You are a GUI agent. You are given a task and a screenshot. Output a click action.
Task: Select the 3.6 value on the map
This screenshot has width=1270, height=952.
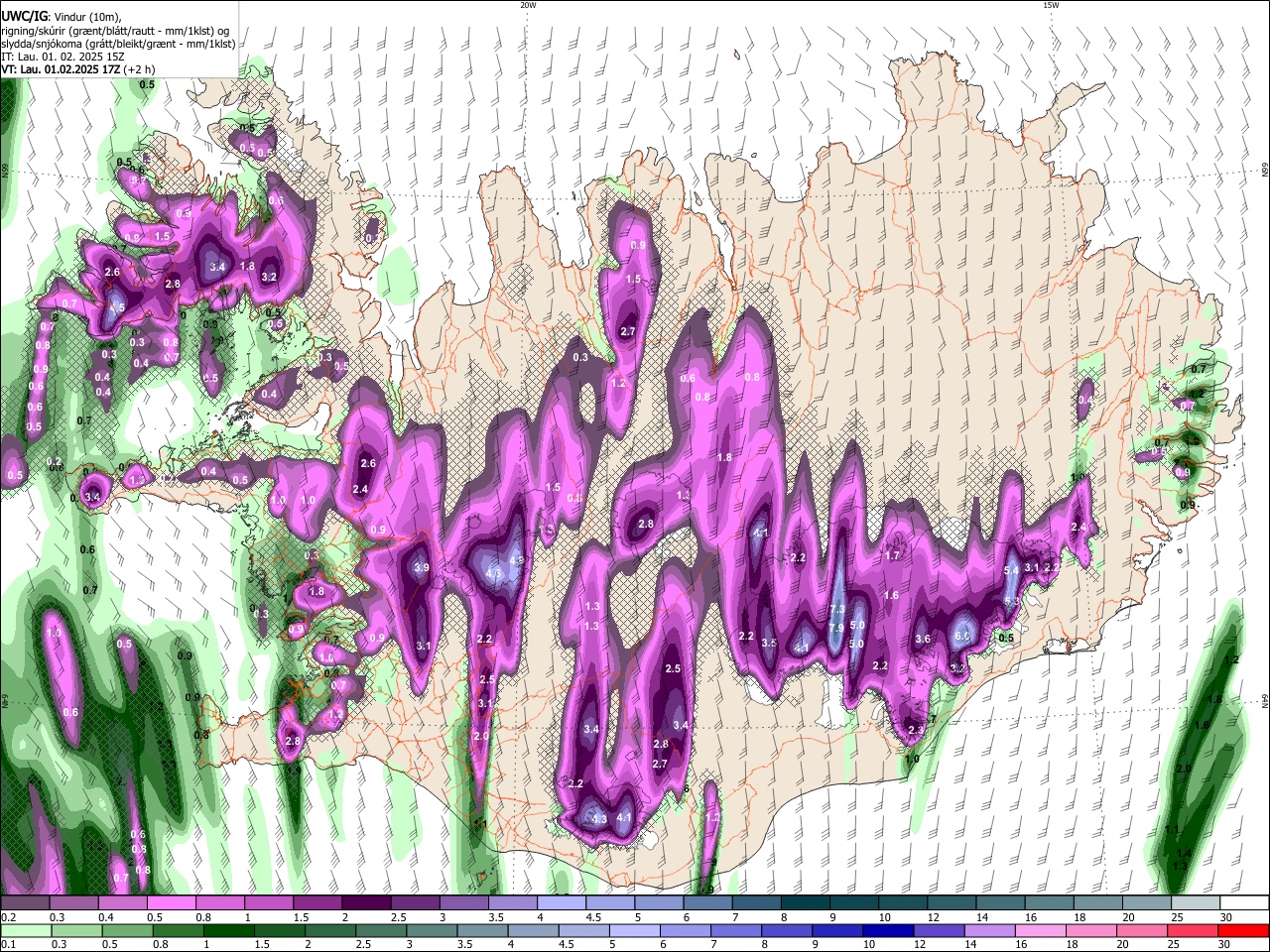pos(923,640)
